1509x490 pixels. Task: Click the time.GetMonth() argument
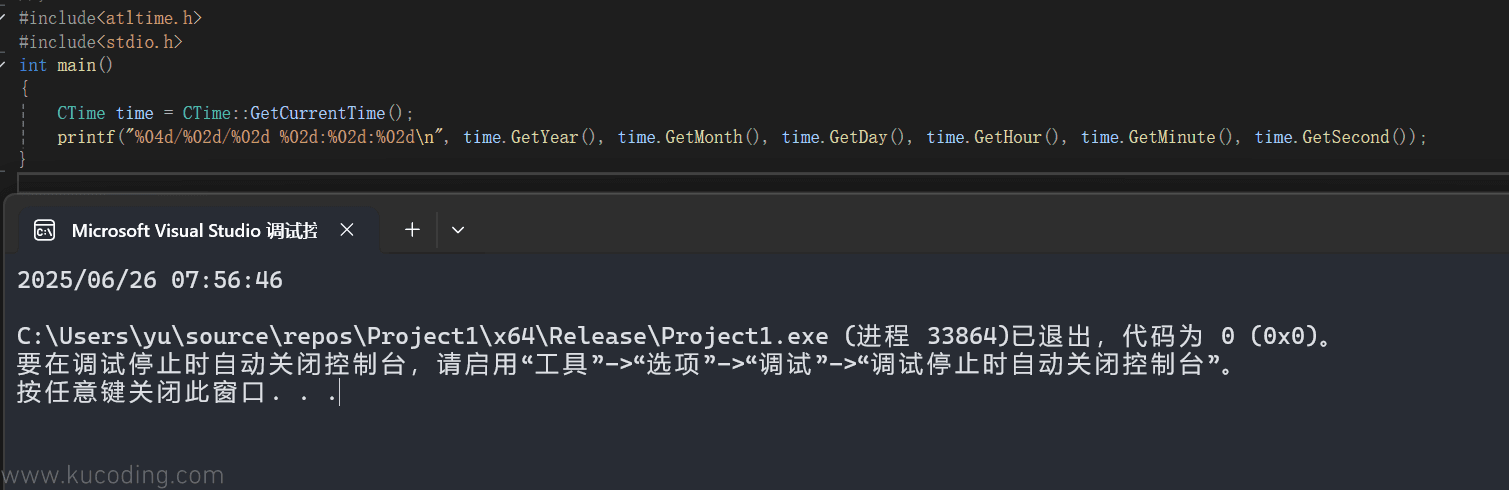pos(689,137)
